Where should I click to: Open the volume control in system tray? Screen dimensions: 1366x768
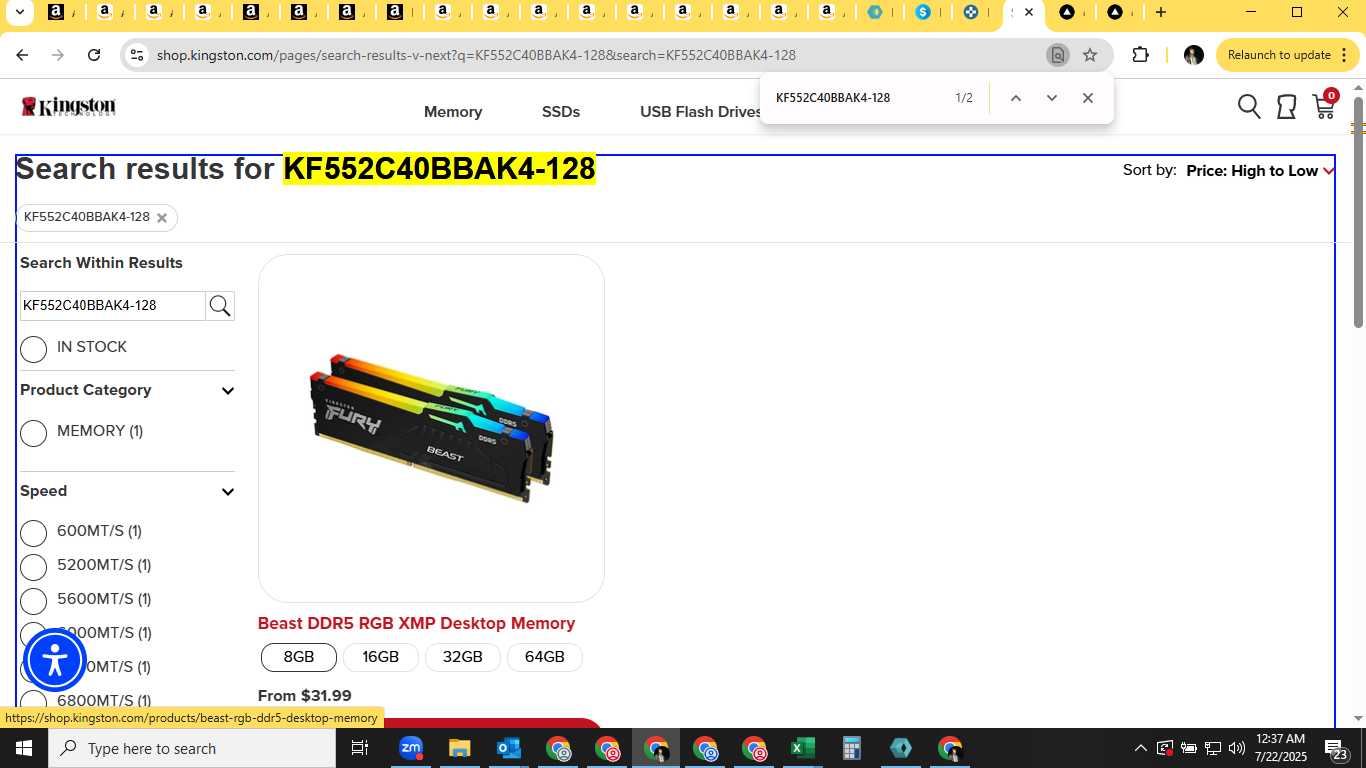pos(1236,748)
